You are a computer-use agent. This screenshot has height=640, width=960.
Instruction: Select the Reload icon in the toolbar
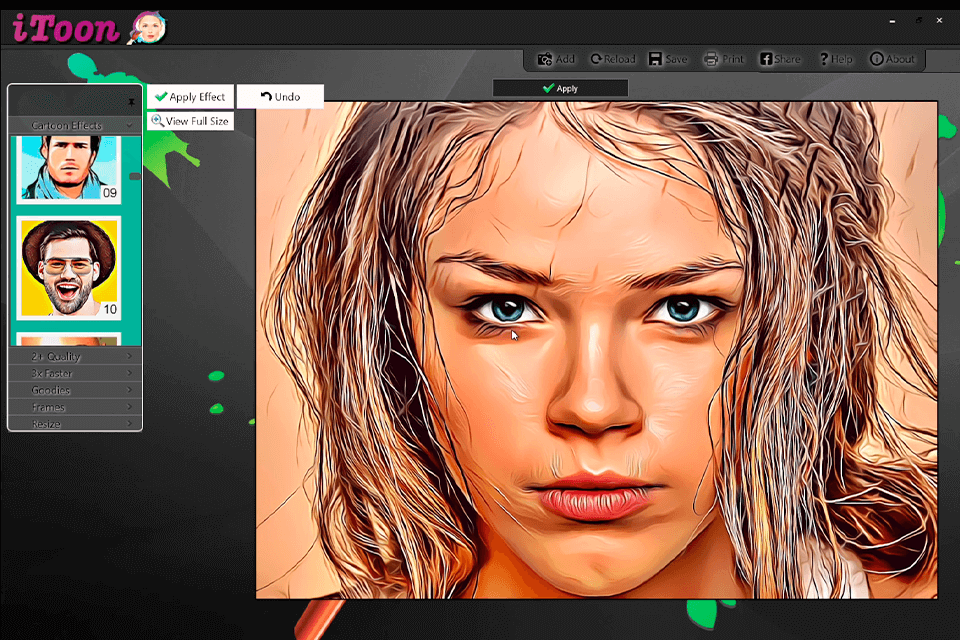tap(596, 58)
